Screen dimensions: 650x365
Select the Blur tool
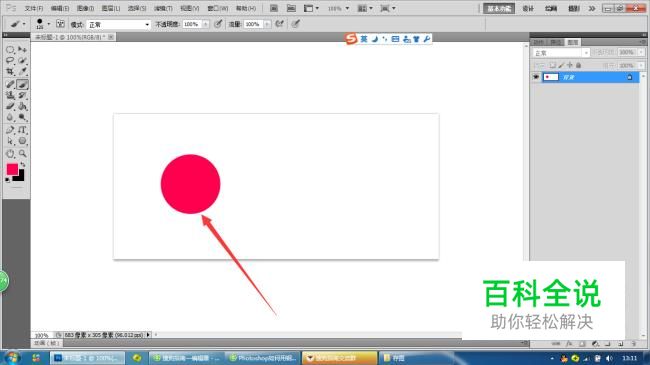[10, 117]
